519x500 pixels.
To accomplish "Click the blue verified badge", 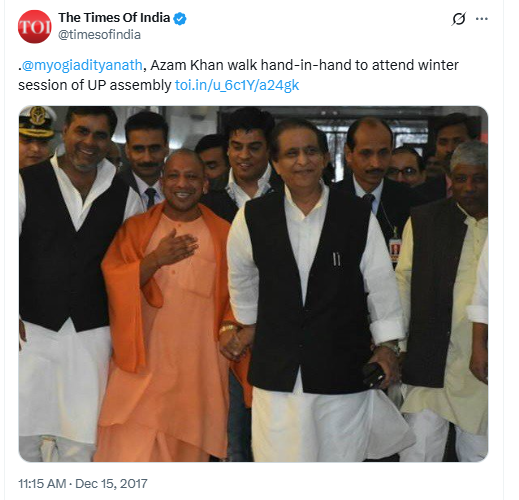I will coord(180,18).
